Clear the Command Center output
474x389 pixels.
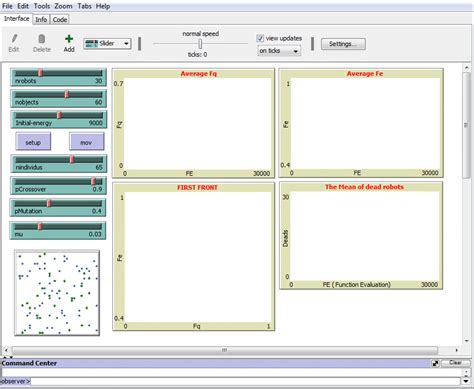click(x=455, y=363)
